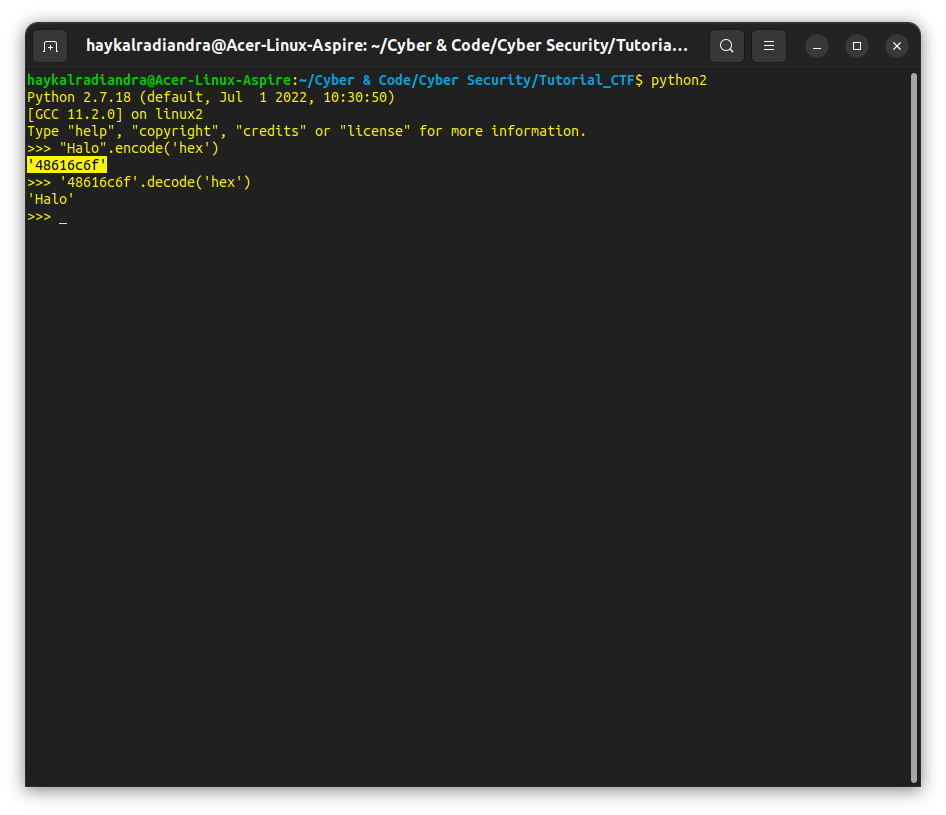Image resolution: width=946 pixels, height=815 pixels.
Task: Click the 'credits' word in startup message
Action: (270, 131)
